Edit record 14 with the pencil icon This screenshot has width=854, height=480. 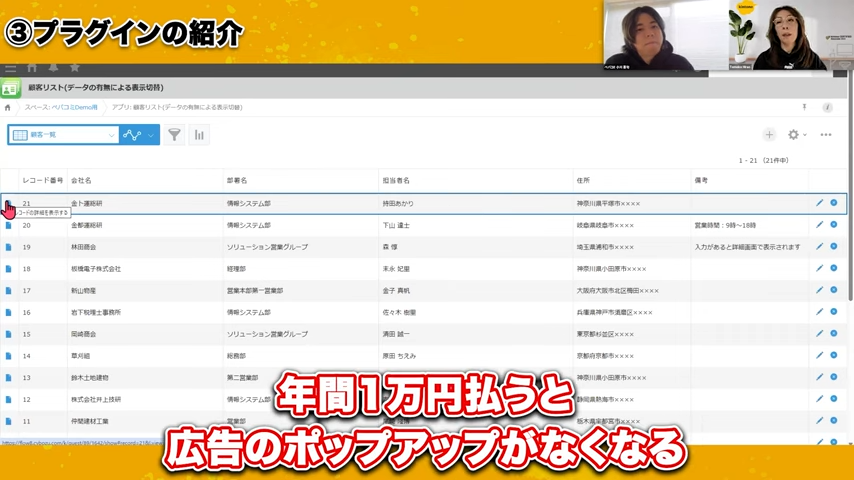tap(819, 355)
